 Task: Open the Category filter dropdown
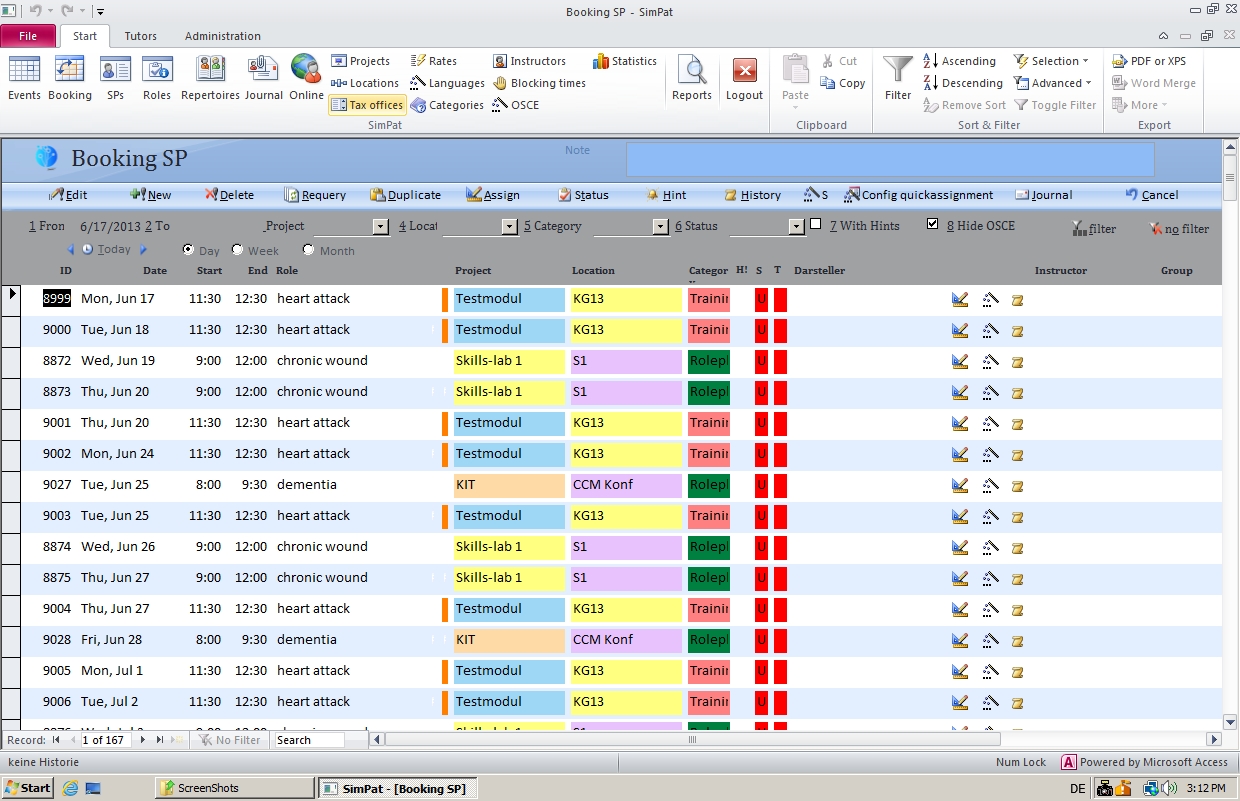tap(660, 227)
